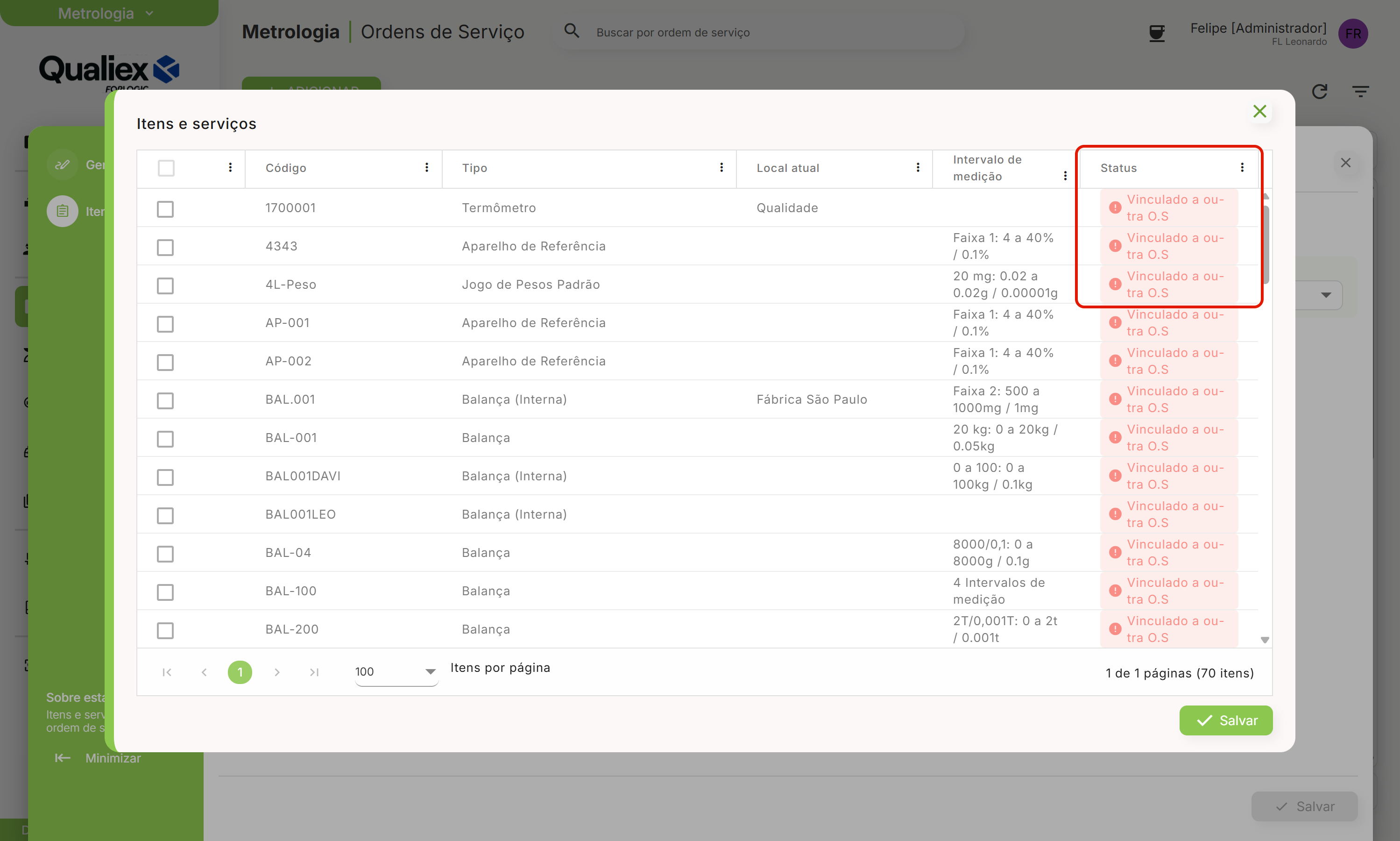Viewport: 1400px width, 841px height.
Task: Check the 4L-Peso row checkbox
Action: coord(165,285)
